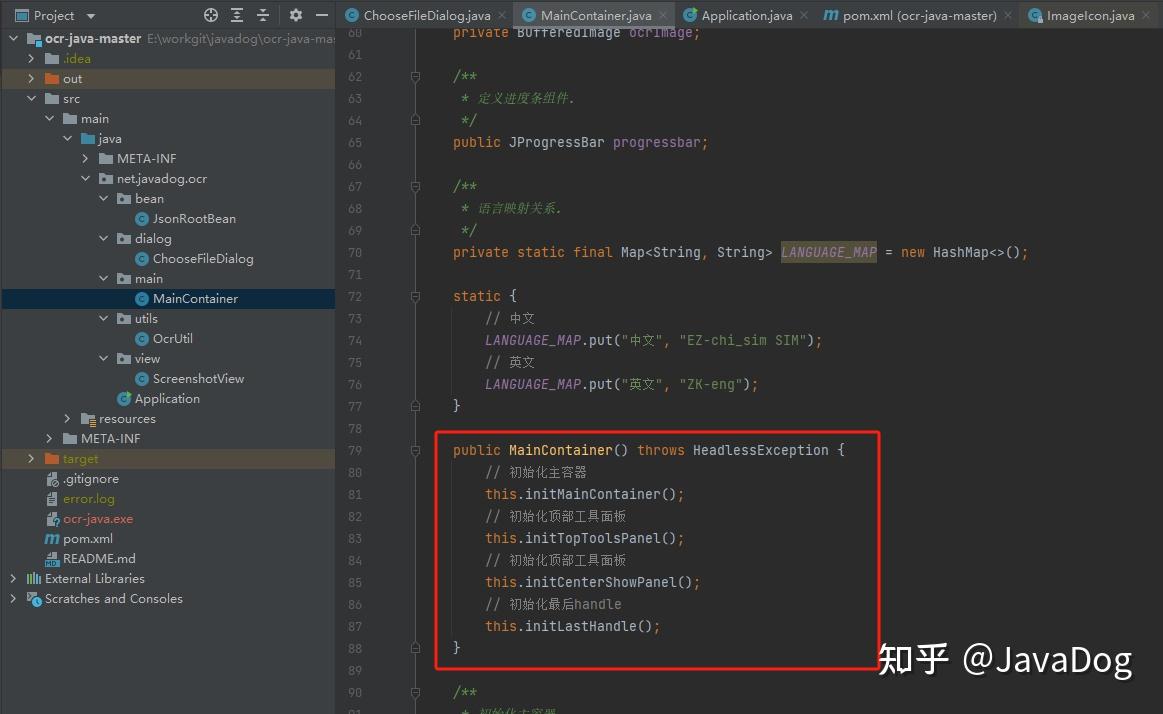Viewport: 1163px width, 714px height.
Task: Switch to ImageIcon.java tab
Action: (x=1090, y=16)
